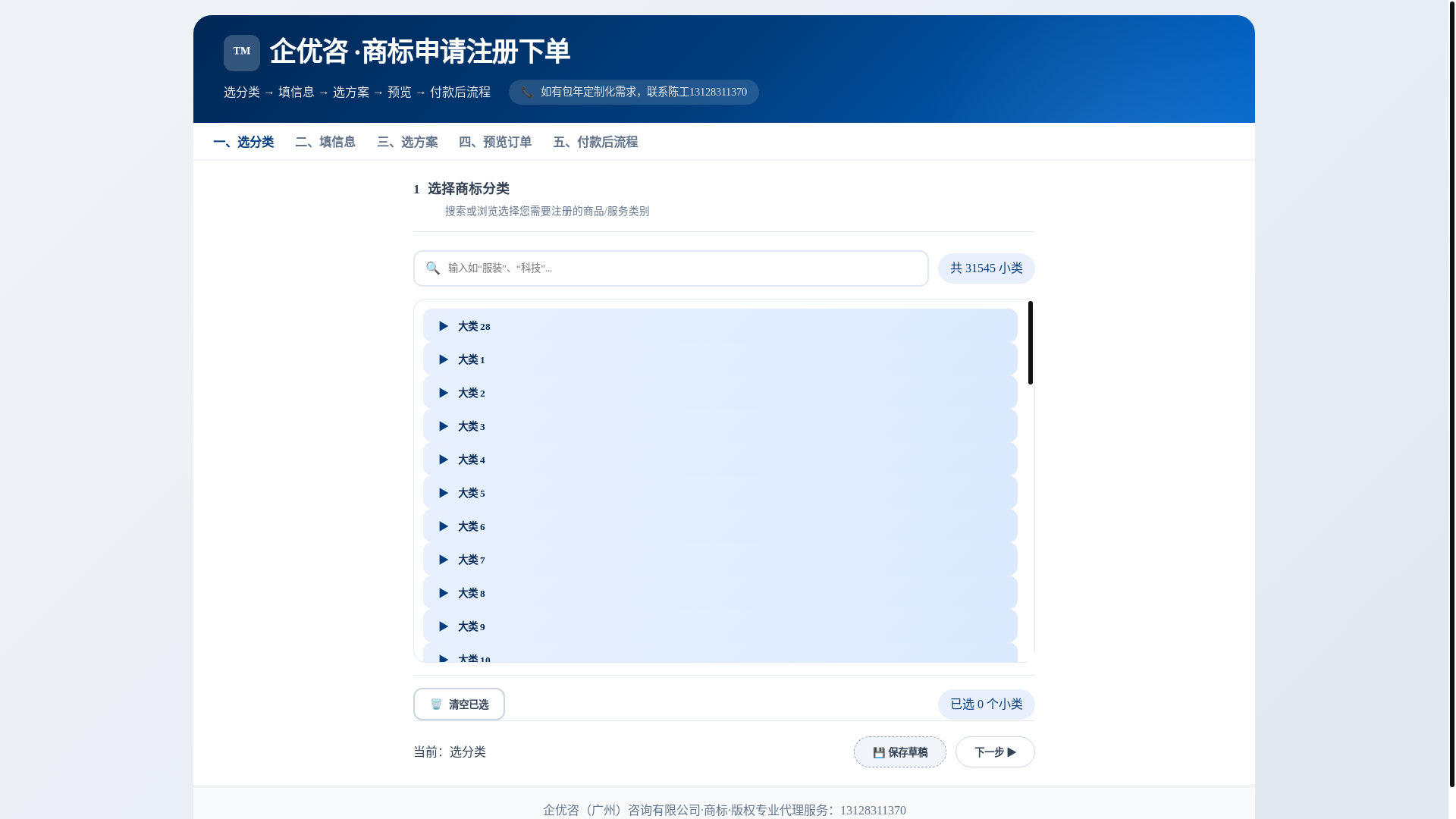Image resolution: width=1456 pixels, height=819 pixels.
Task: Click 清空已选 button
Action: coord(459,704)
